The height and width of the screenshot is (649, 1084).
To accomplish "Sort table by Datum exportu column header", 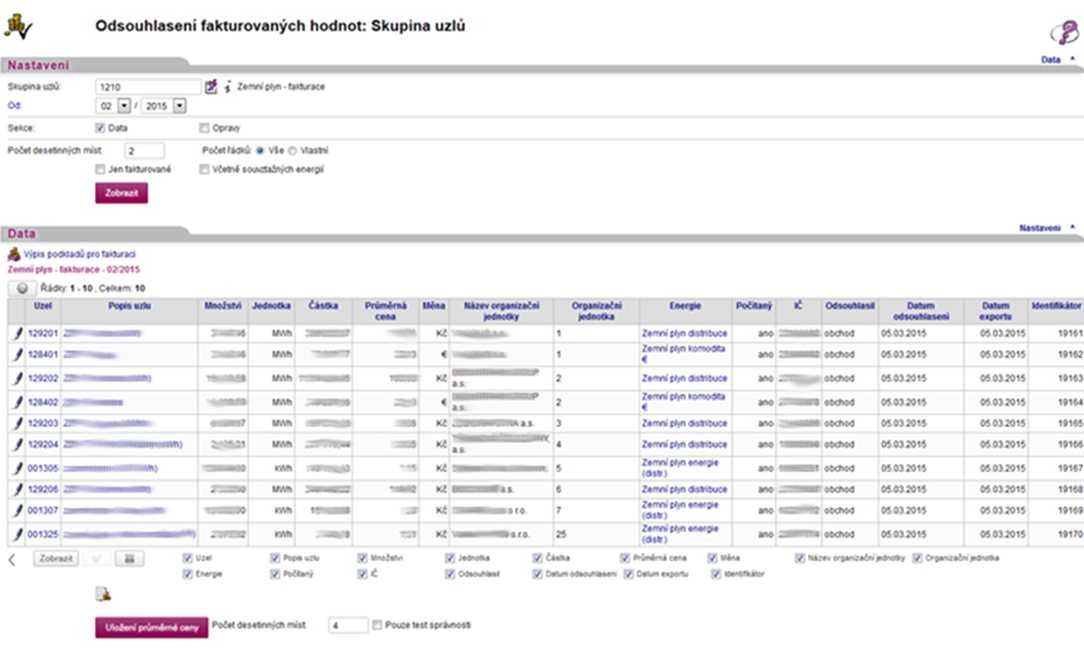I will (996, 311).
